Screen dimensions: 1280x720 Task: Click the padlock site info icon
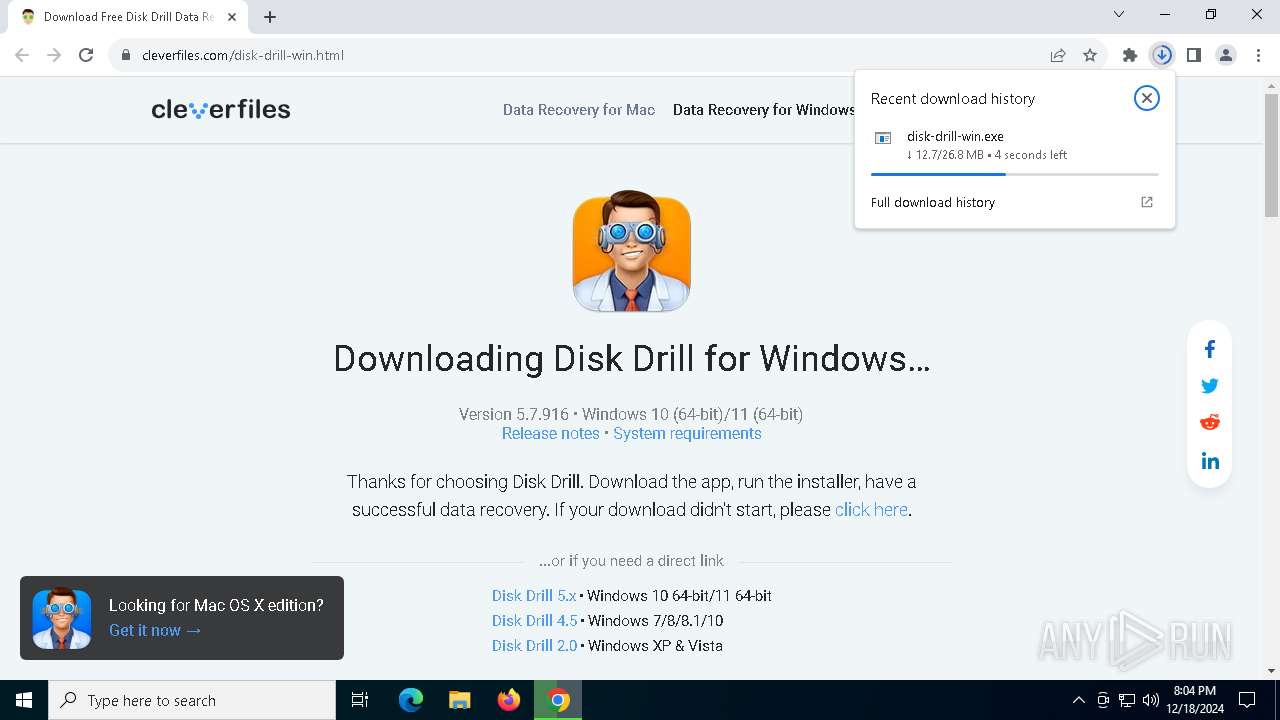pos(126,55)
